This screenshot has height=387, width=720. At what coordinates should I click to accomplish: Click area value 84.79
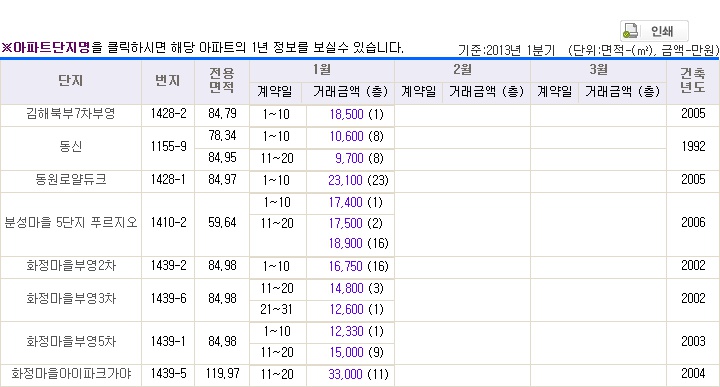pyautogui.click(x=222, y=114)
